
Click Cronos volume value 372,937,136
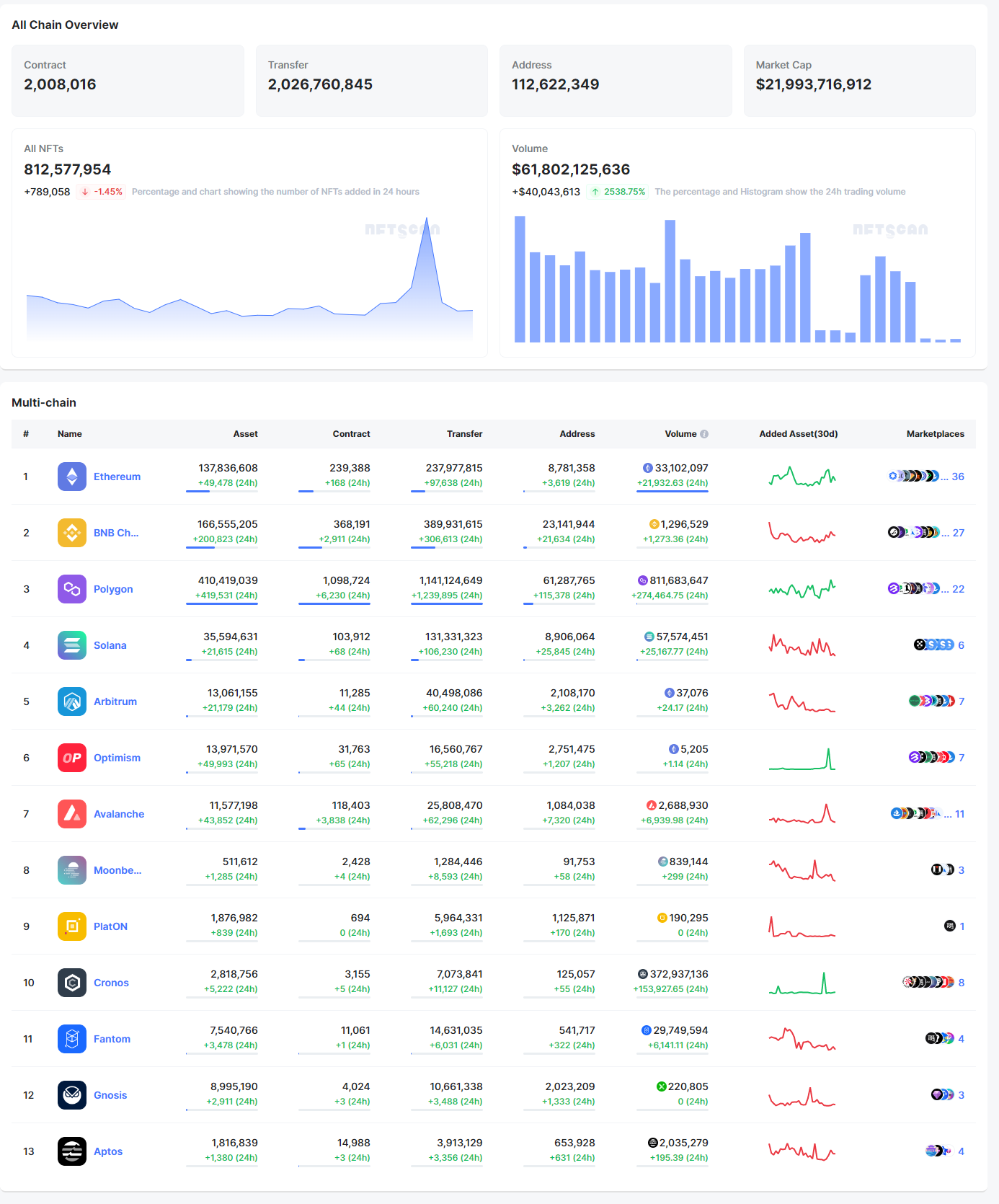pyautogui.click(x=679, y=974)
